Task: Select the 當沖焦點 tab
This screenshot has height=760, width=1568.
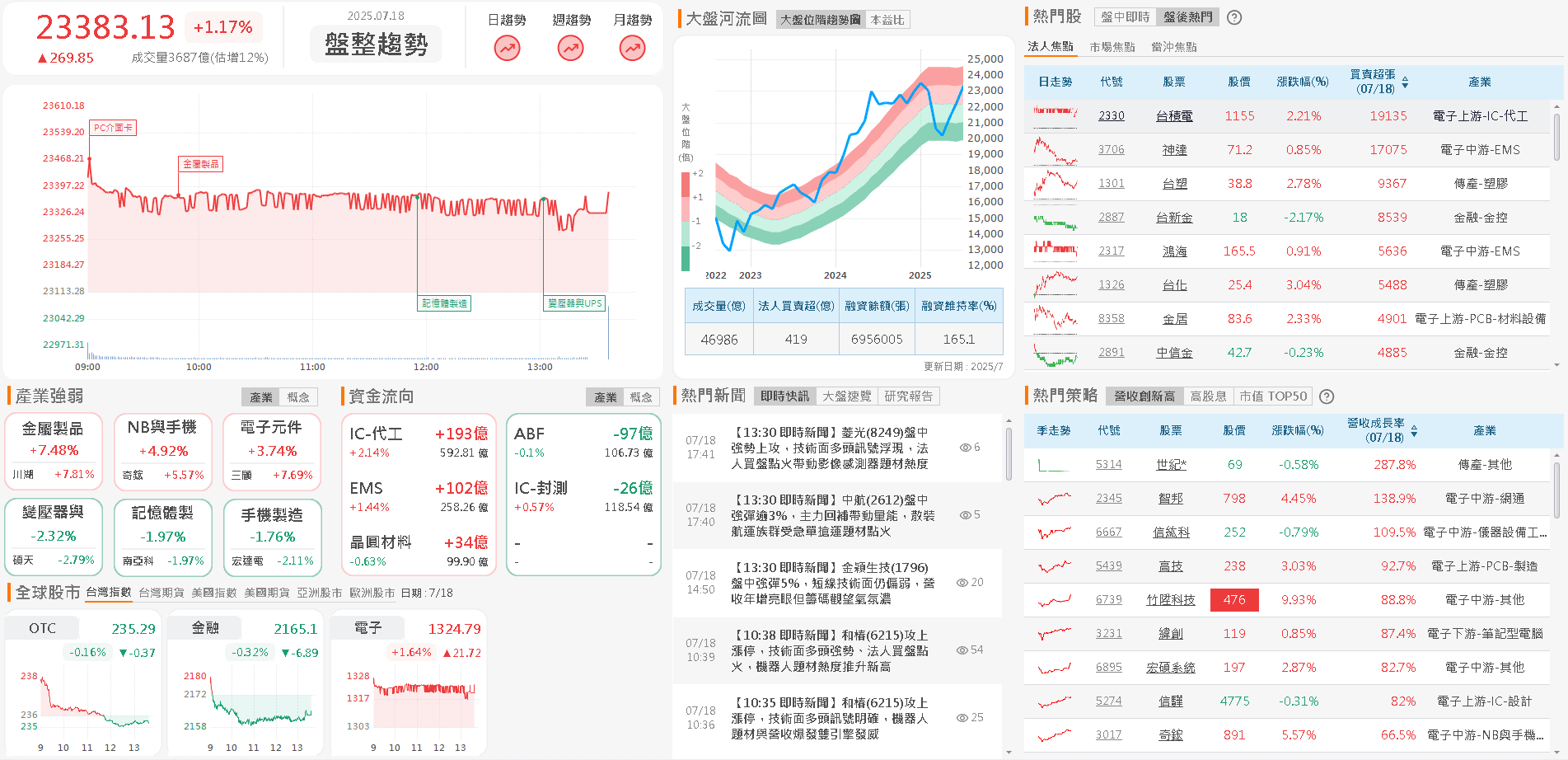Action: (x=1174, y=47)
